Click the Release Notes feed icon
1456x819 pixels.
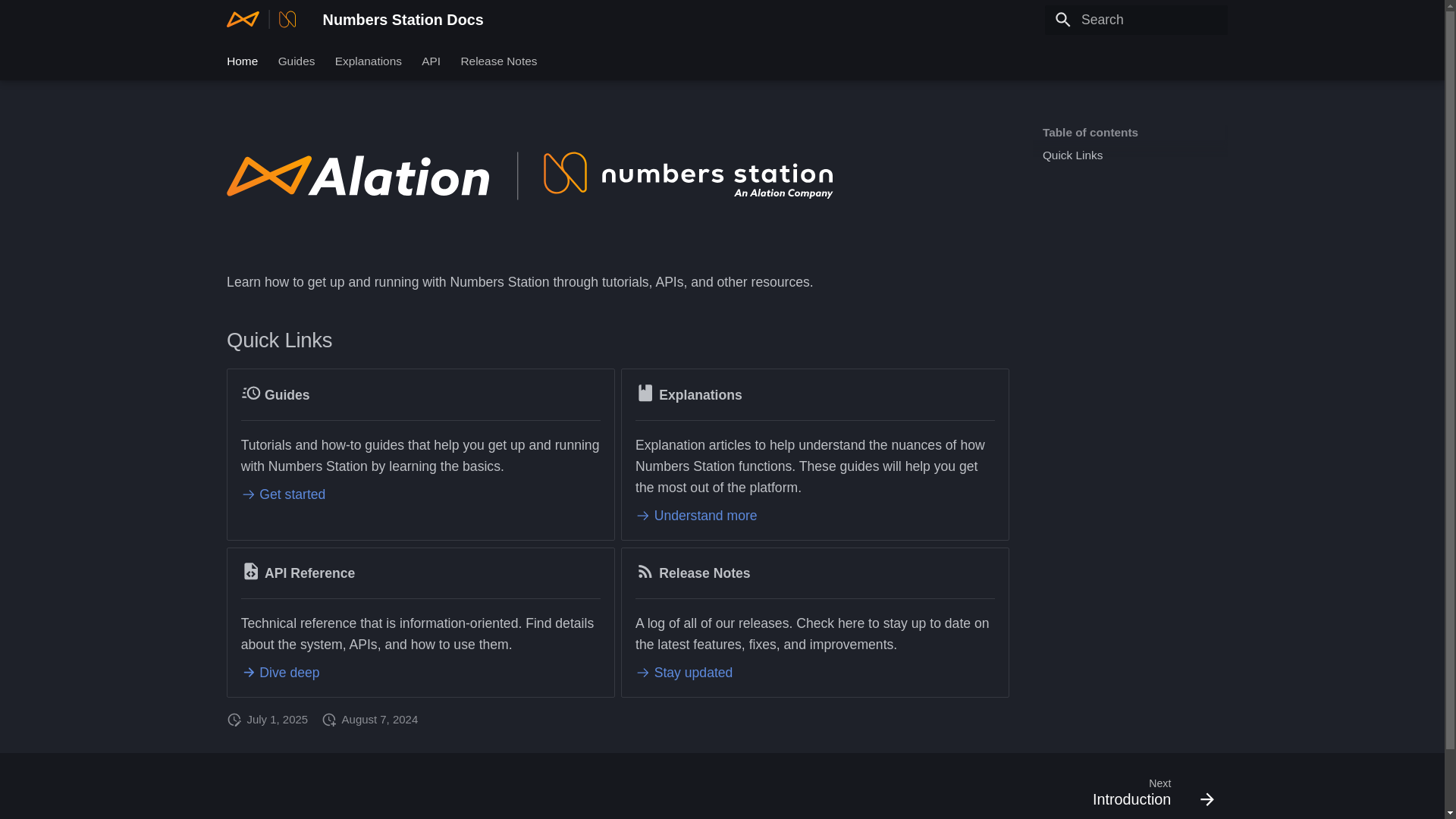(x=645, y=571)
